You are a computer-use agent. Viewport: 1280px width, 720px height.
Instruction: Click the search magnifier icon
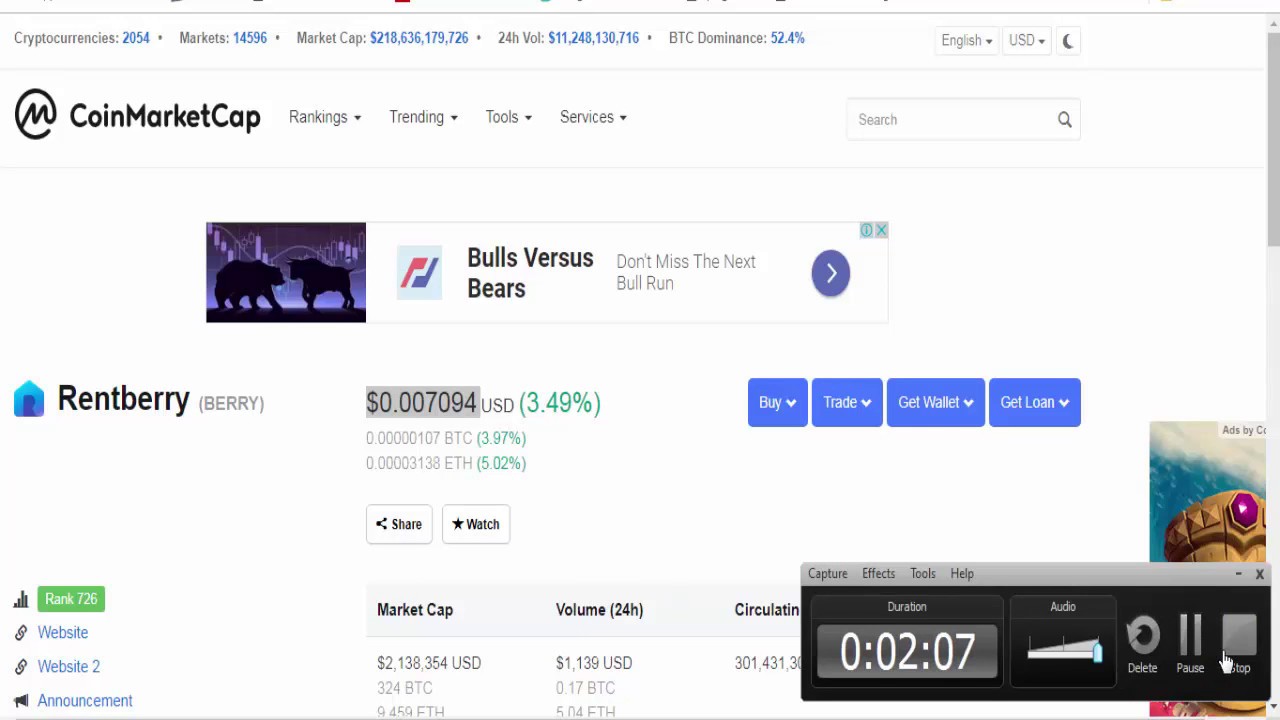(1065, 120)
